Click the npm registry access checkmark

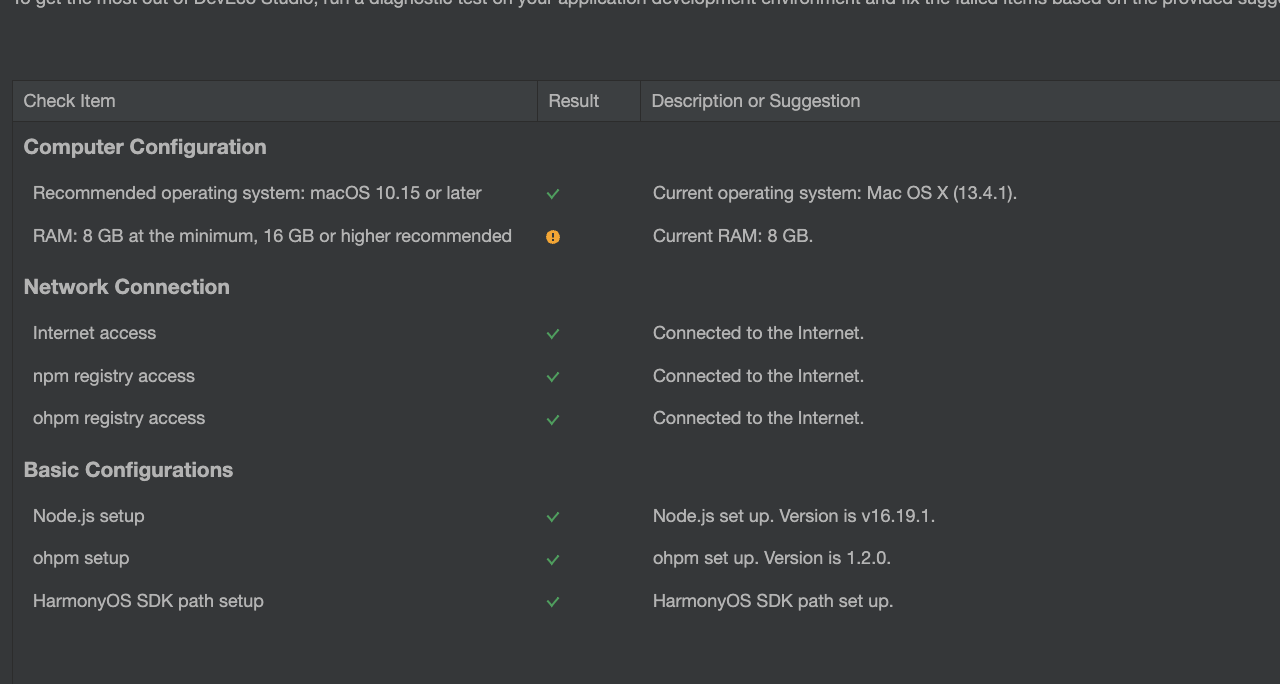[x=553, y=377]
